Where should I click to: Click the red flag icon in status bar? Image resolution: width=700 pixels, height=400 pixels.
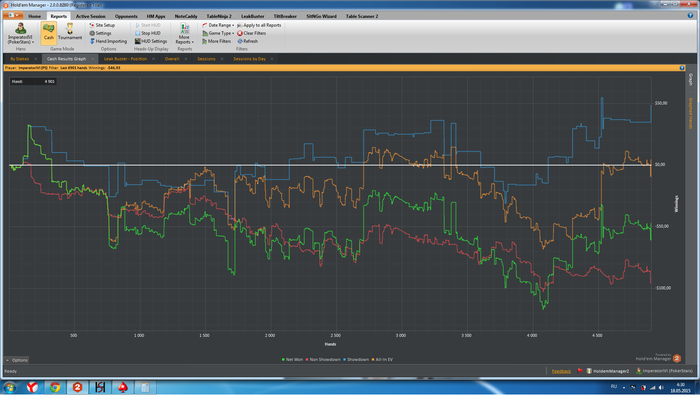580,371
